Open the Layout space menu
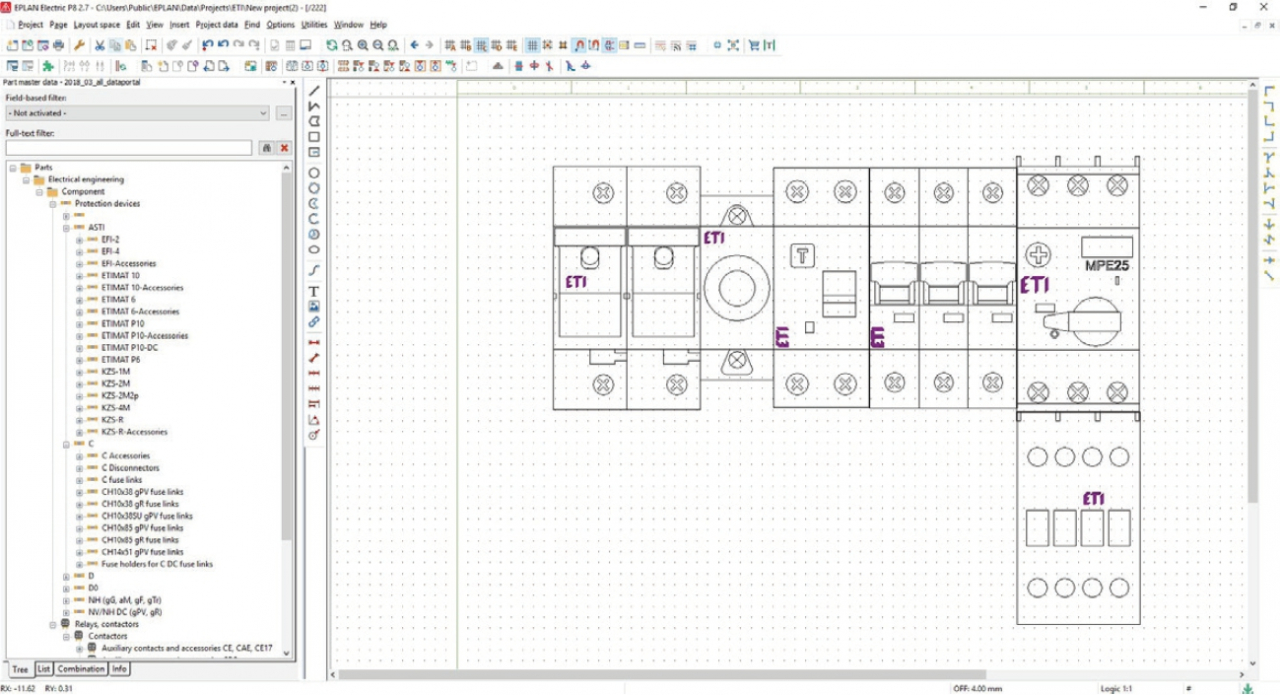The width and height of the screenshot is (1280, 695). point(96,24)
